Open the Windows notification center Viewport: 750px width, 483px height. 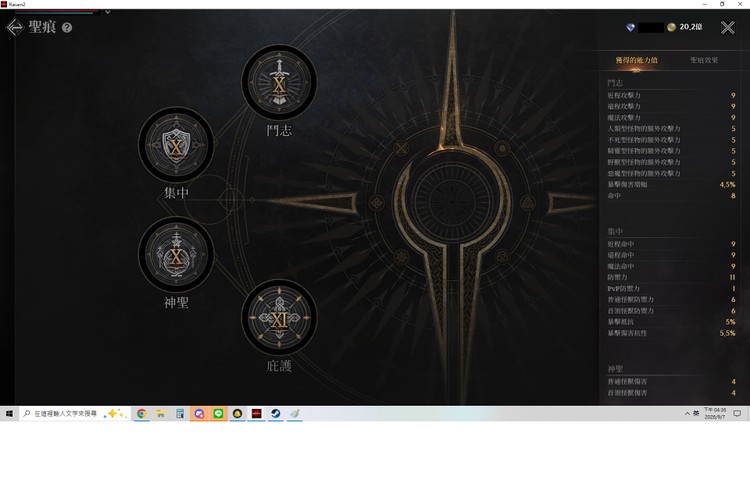coord(737,414)
